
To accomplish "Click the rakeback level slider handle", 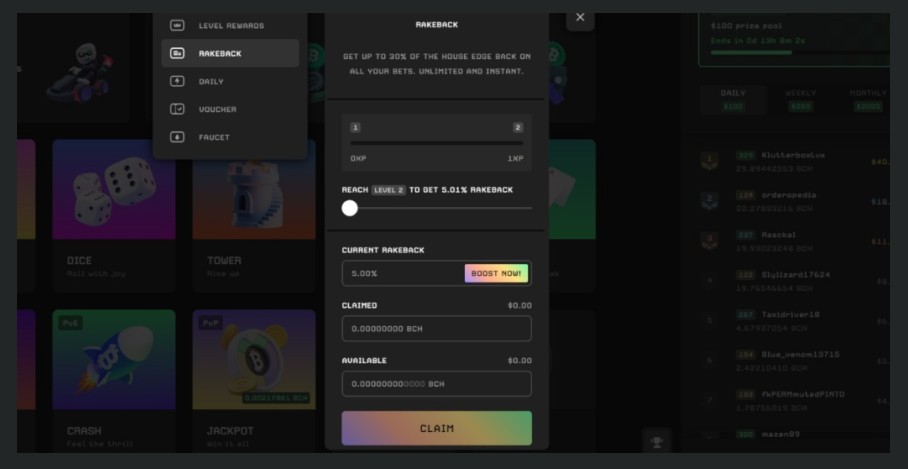I will (349, 208).
